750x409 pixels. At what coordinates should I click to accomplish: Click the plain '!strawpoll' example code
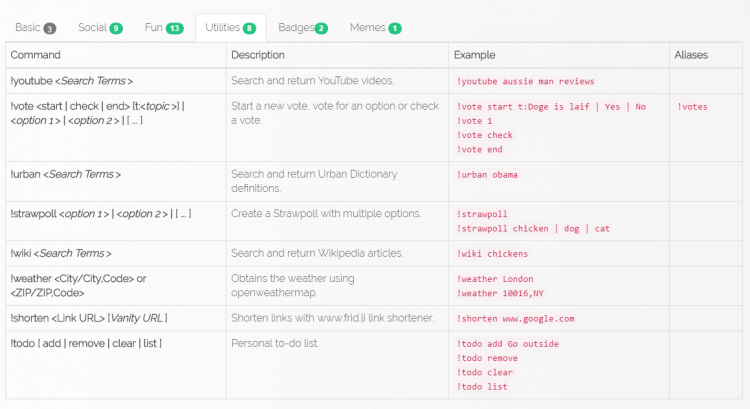[482, 214]
